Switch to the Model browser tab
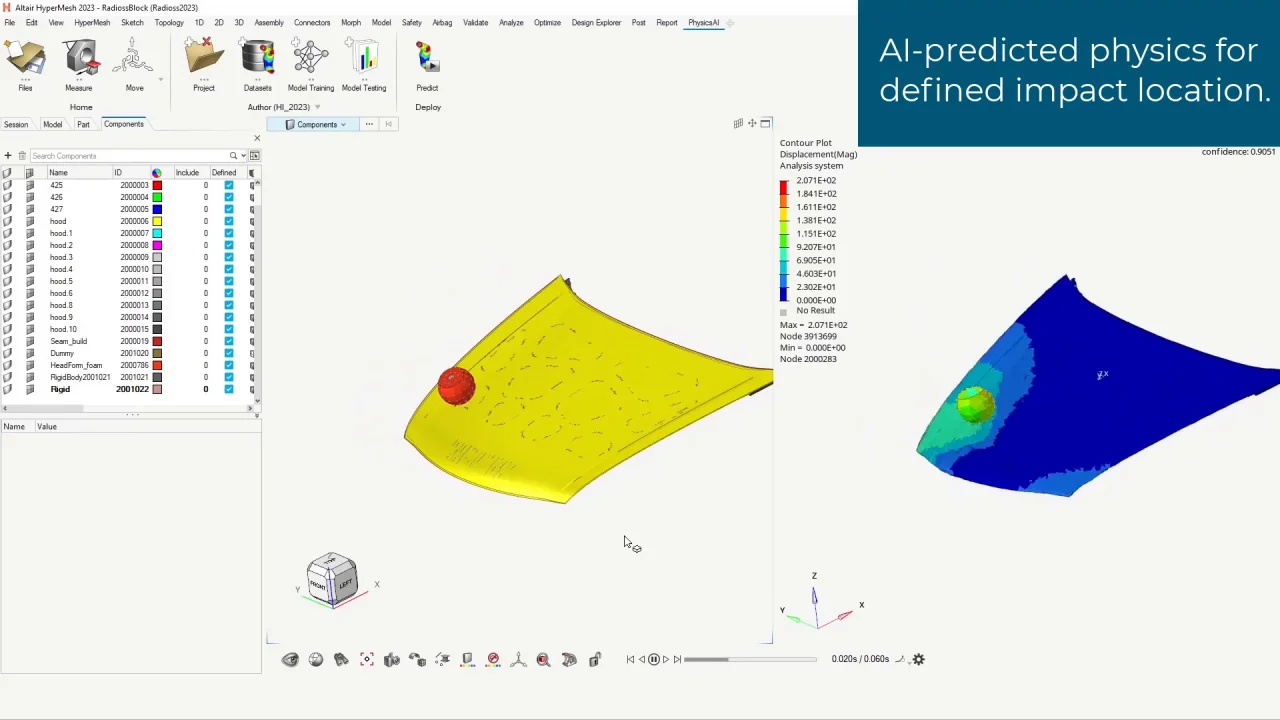1280x720 pixels. 52,124
